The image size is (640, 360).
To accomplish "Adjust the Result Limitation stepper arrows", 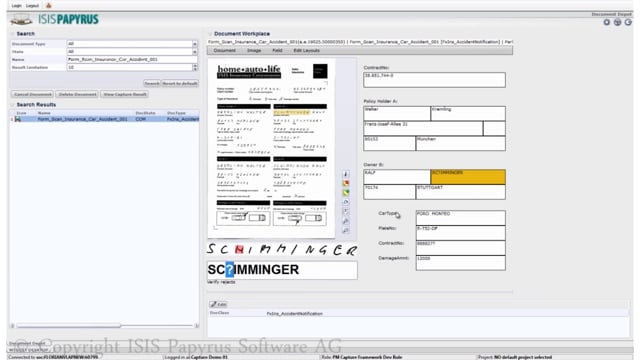I will [195, 67].
